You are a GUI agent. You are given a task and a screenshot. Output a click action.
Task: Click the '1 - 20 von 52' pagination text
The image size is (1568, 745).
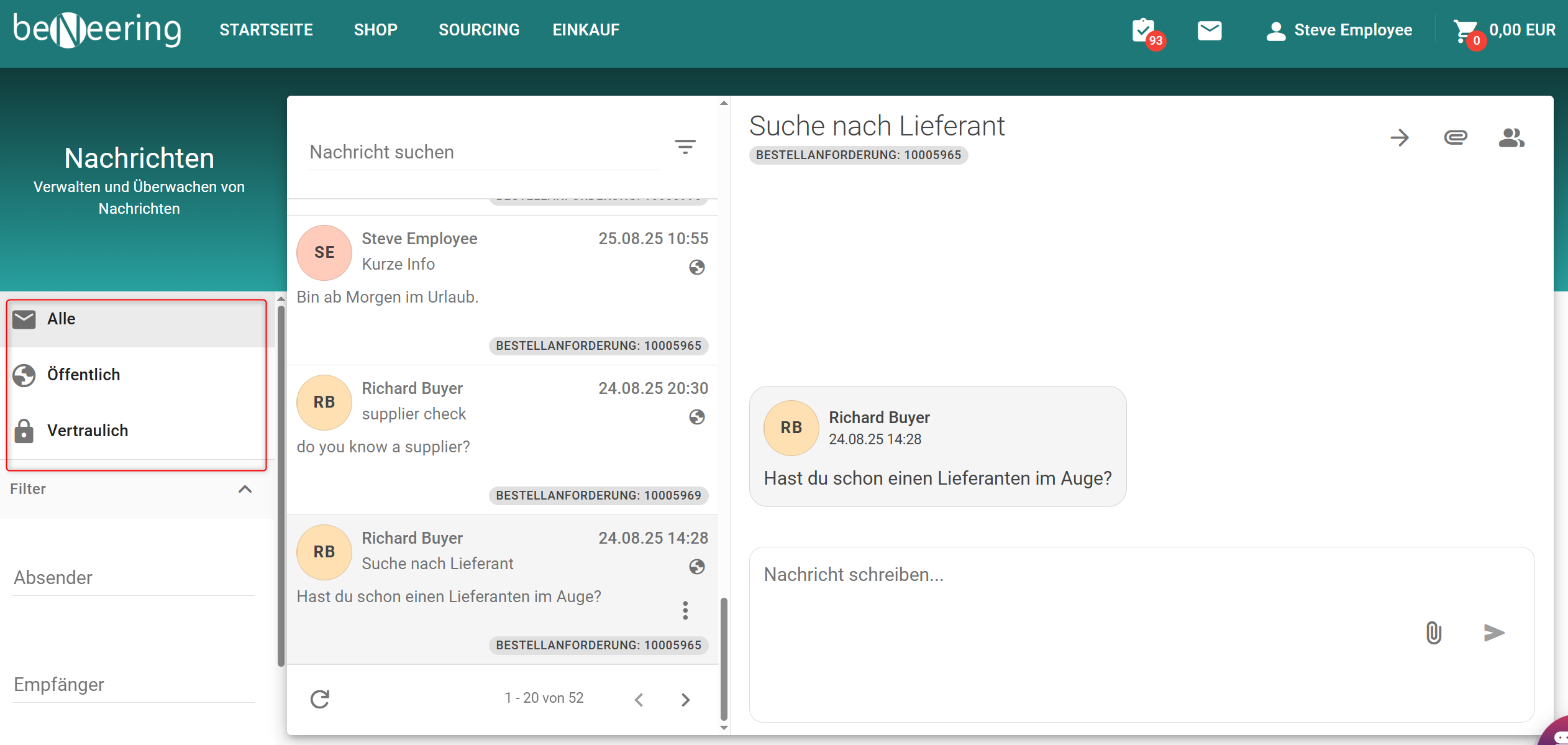544,698
